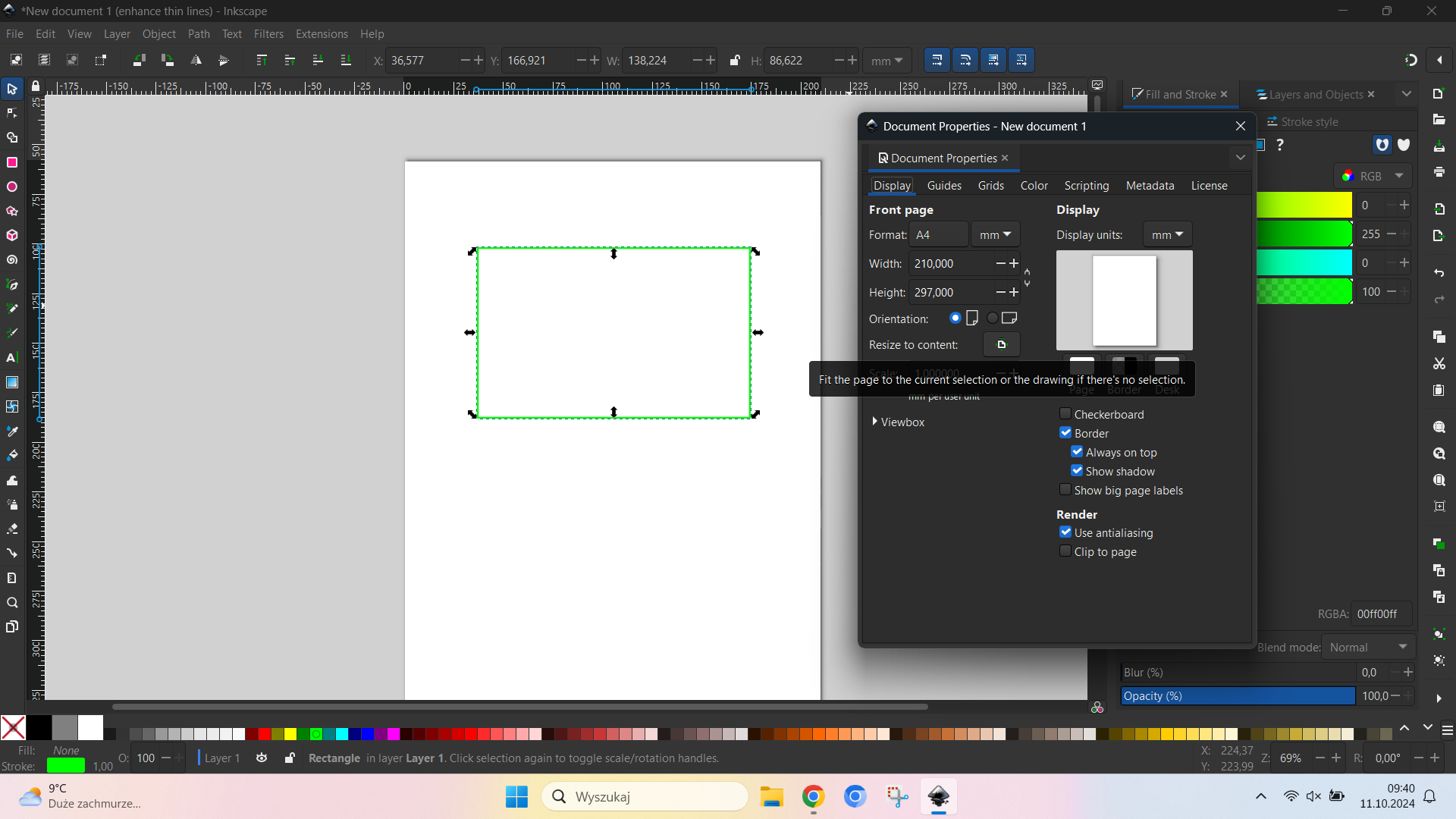
Task: Select the Gradient tool
Action: (x=12, y=382)
